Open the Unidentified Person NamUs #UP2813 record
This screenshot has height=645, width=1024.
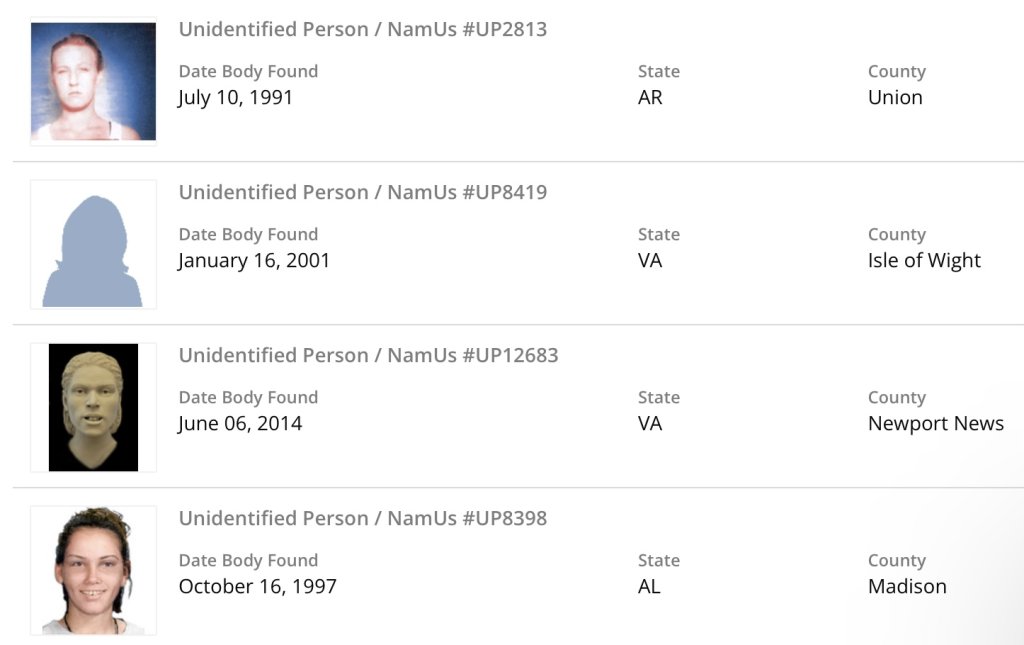(x=362, y=29)
